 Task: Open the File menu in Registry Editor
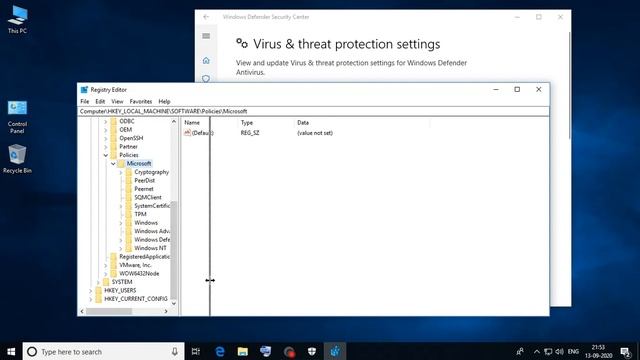[x=84, y=101]
